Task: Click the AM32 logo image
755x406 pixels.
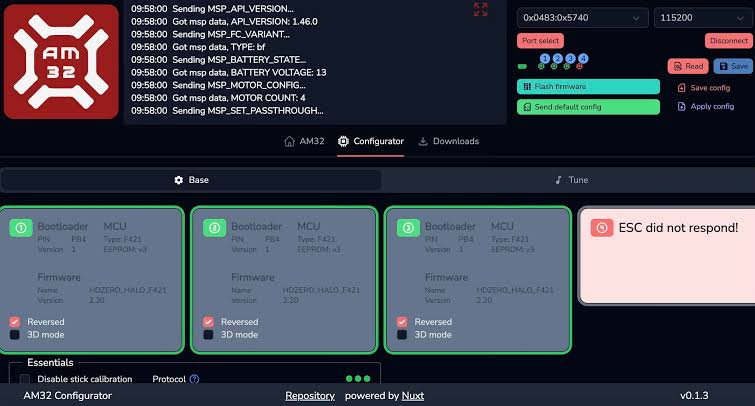Action: click(x=61, y=62)
